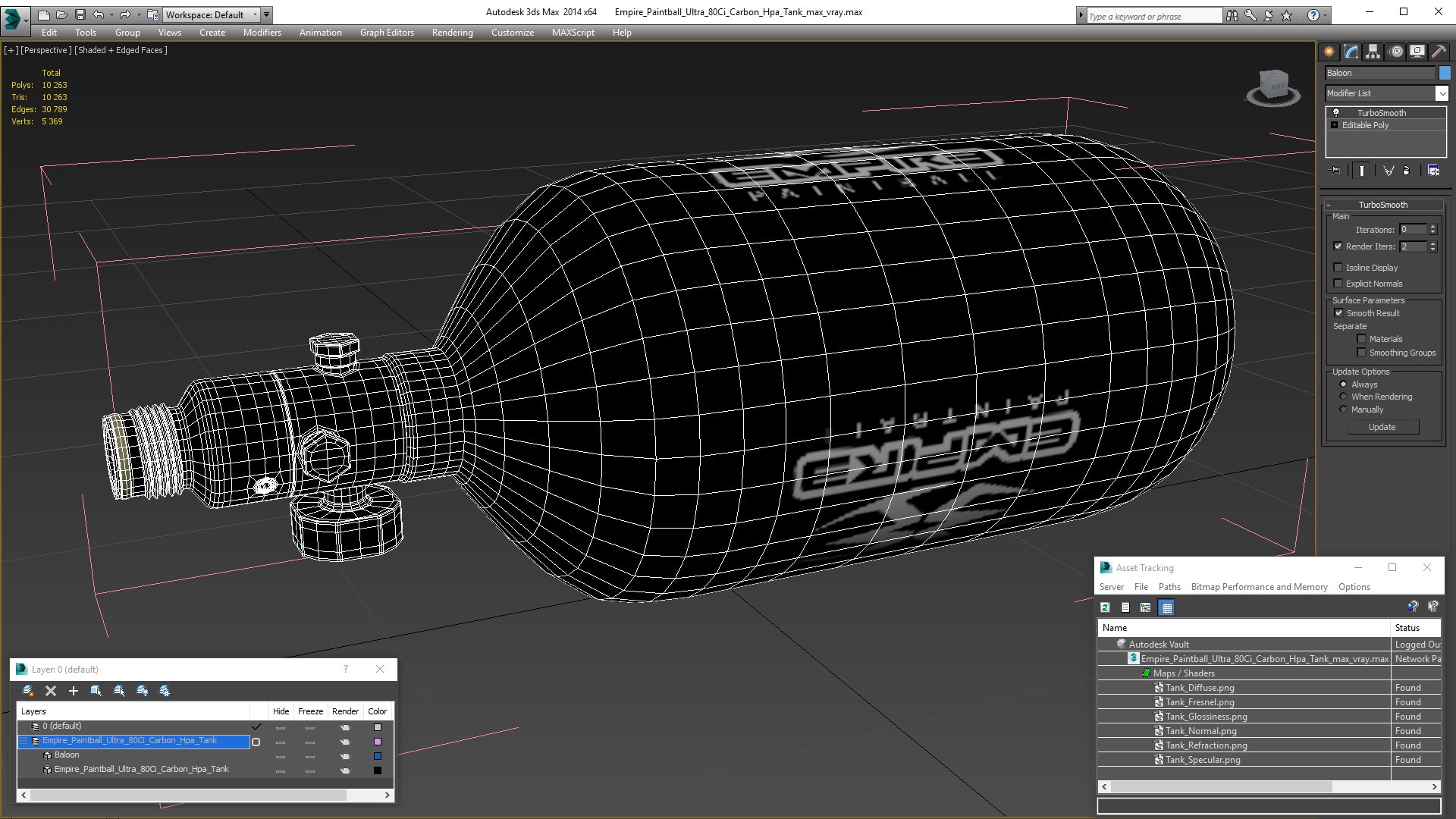The width and height of the screenshot is (1456, 819).
Task: Expand the Editable Poly stack entry
Action: [1335, 125]
